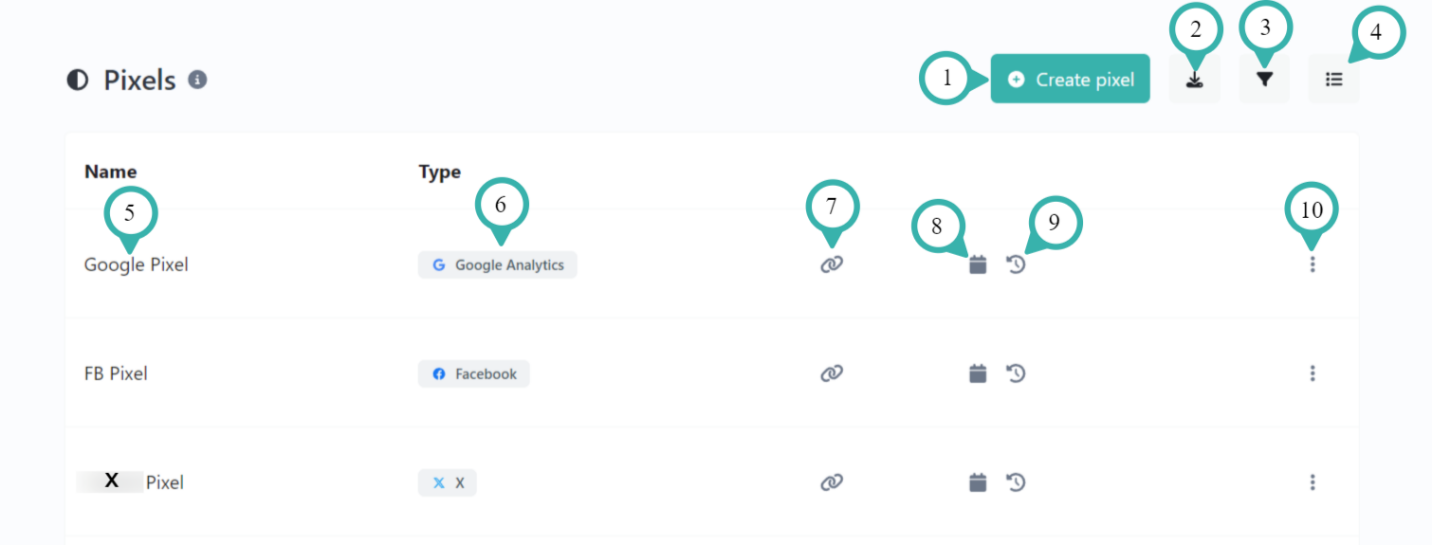Viewport: 1432px width, 545px height.
Task: Open the FB Pixel row name
Action: pyautogui.click(x=116, y=374)
